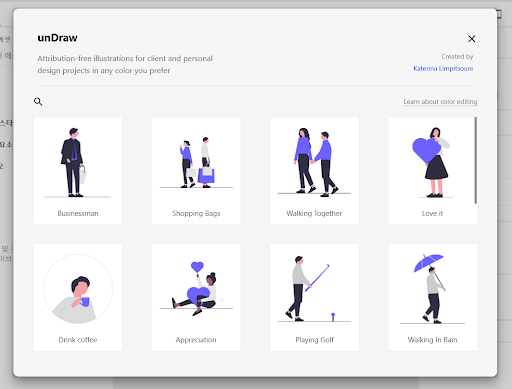Viewport: 512px width, 389px height.
Task: Select the Drink coffee illustration
Action: click(x=78, y=297)
